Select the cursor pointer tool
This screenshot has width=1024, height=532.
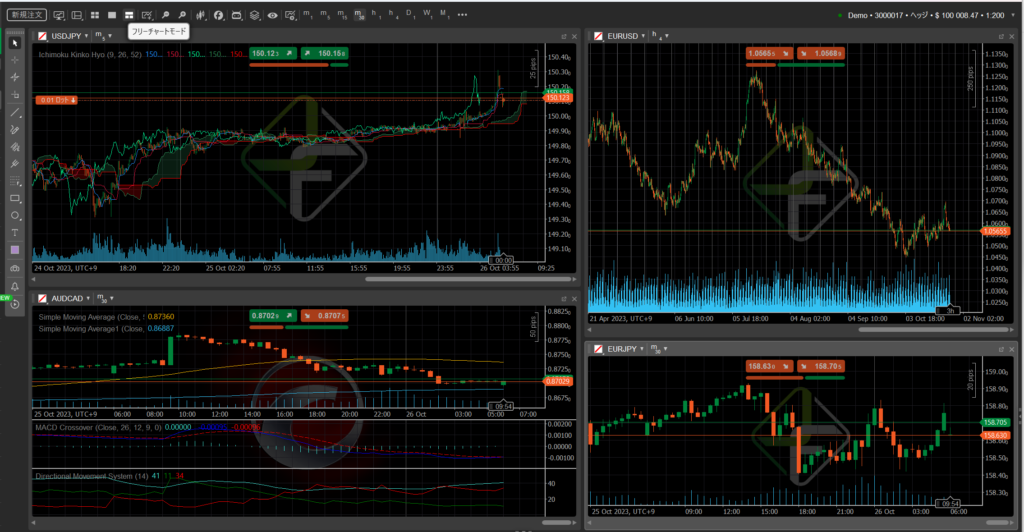[x=15, y=42]
